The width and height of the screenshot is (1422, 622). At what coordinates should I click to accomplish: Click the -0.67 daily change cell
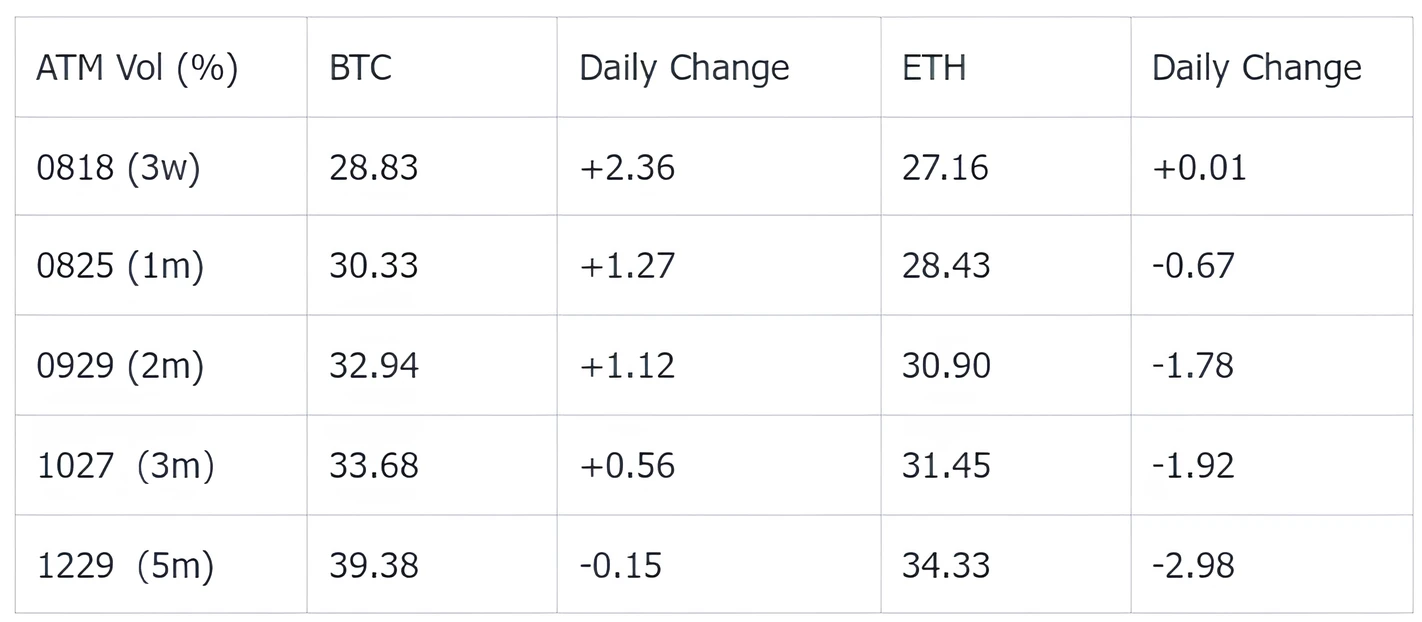coord(1193,266)
